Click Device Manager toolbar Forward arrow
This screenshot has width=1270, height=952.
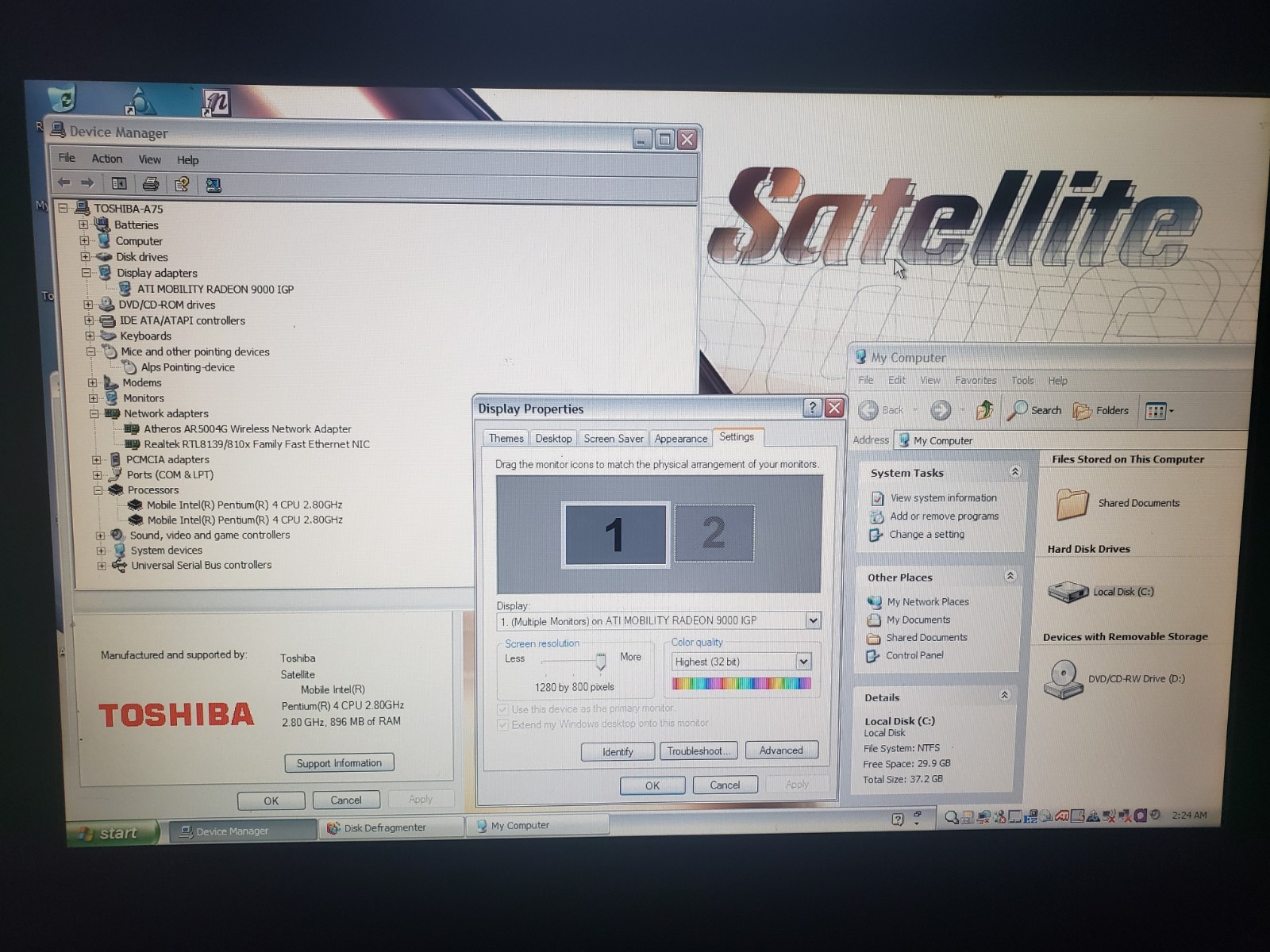(87, 183)
